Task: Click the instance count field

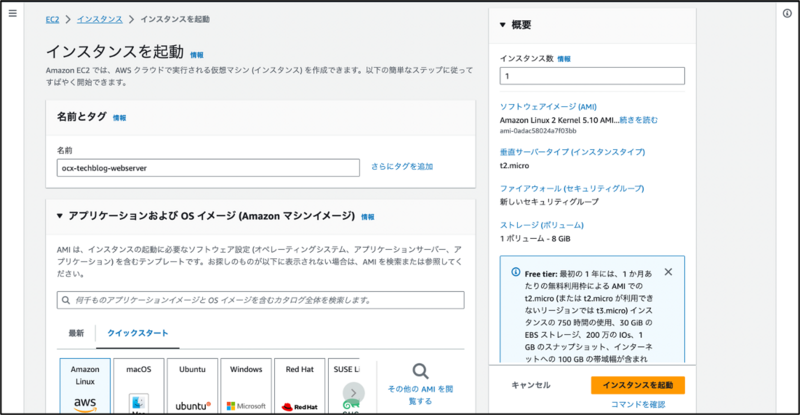Action: 592,76
